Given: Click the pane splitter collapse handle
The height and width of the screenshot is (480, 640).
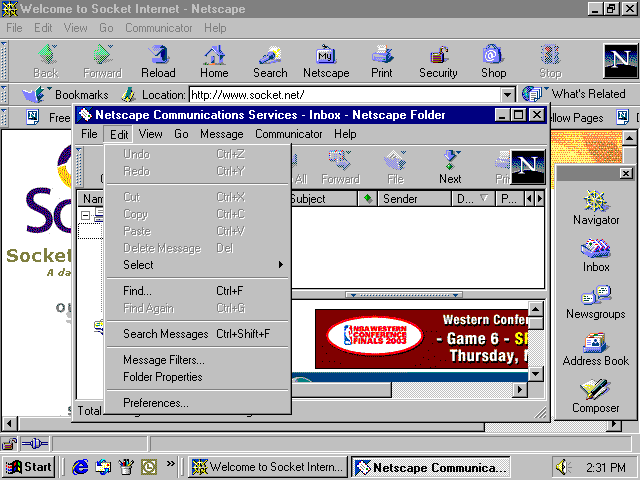Looking at the screenshot, I should pyautogui.click(x=404, y=295).
